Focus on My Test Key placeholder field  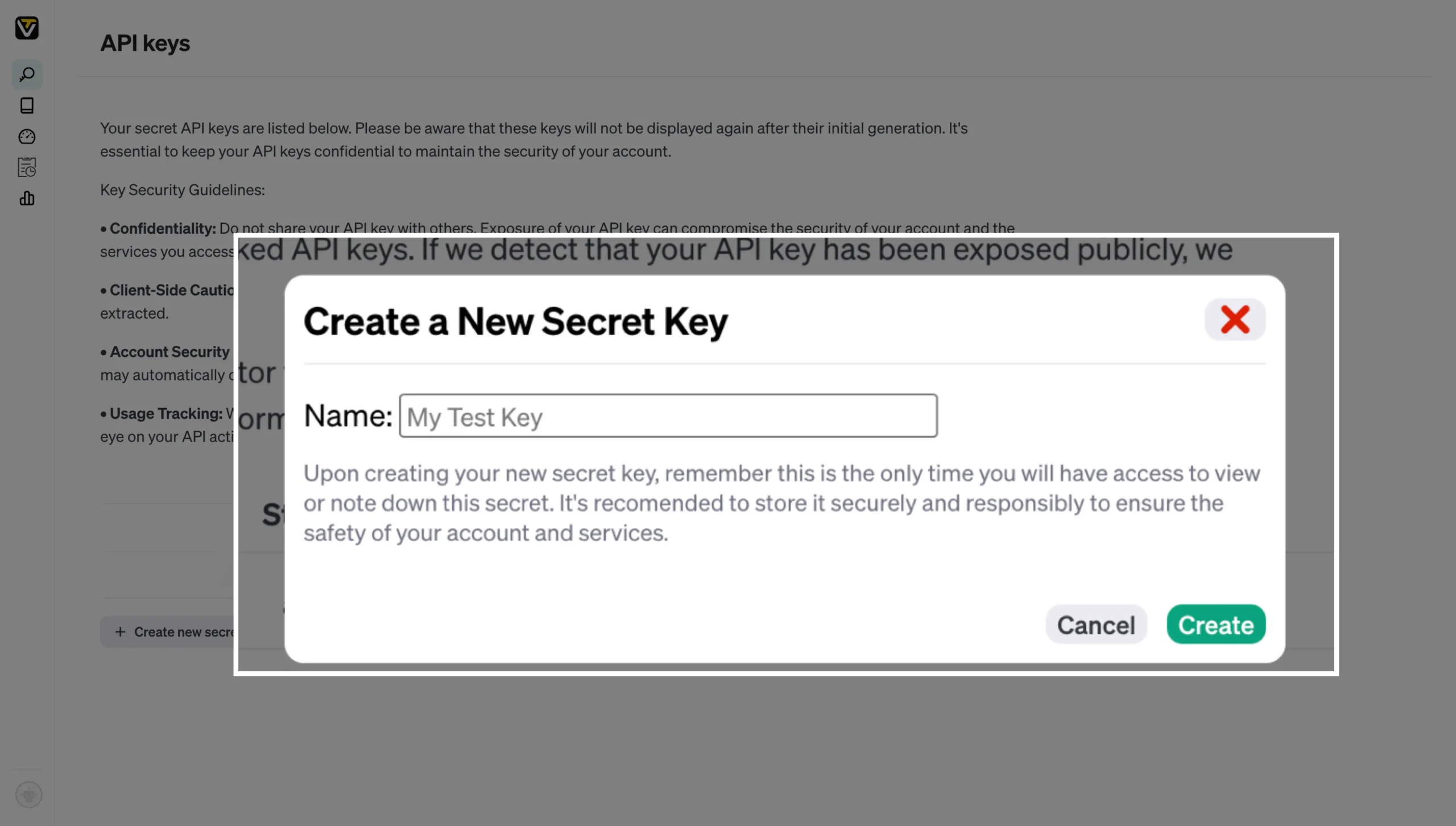[x=667, y=415]
